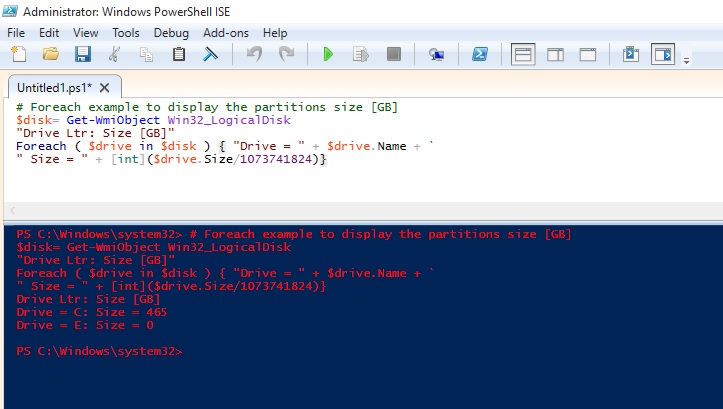
Task: Clear the console pane icon
Action: tap(211, 54)
